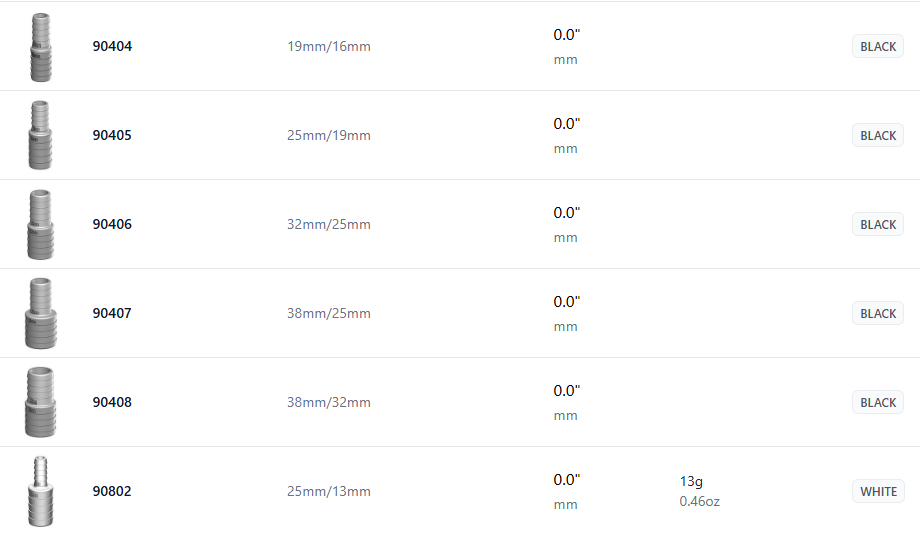Click the 25mm/13mm size text
The height and width of the screenshot is (542, 920).
click(x=329, y=491)
